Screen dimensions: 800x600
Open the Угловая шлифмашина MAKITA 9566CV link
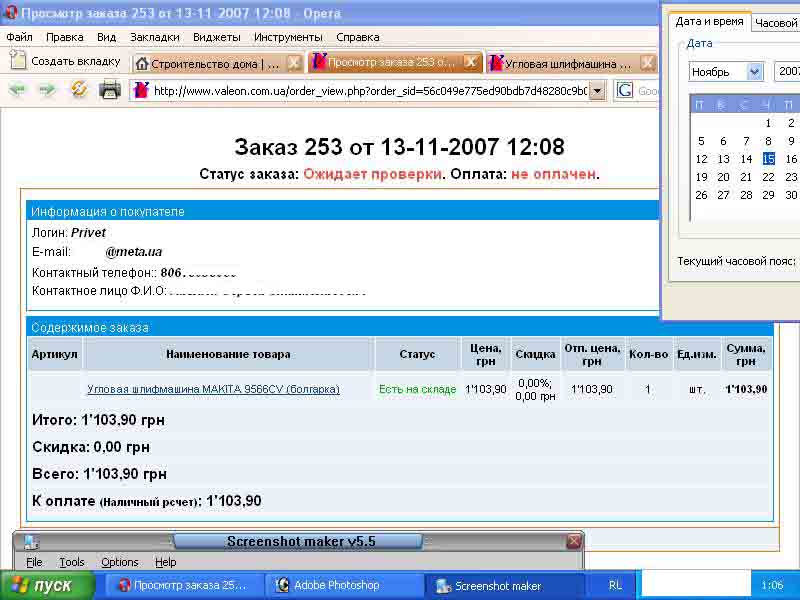tap(213, 389)
